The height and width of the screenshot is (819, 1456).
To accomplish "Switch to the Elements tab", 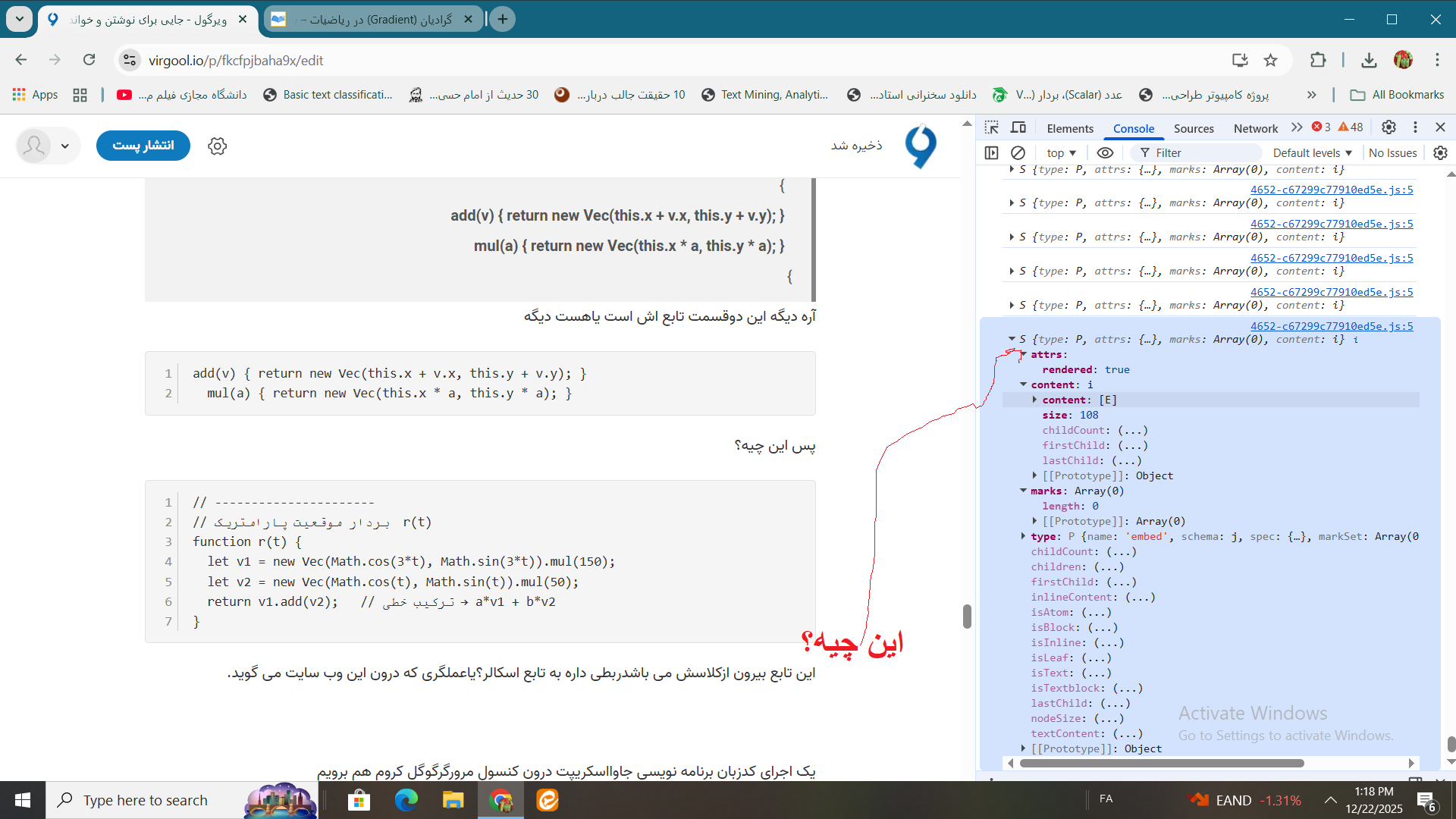I will (x=1069, y=128).
